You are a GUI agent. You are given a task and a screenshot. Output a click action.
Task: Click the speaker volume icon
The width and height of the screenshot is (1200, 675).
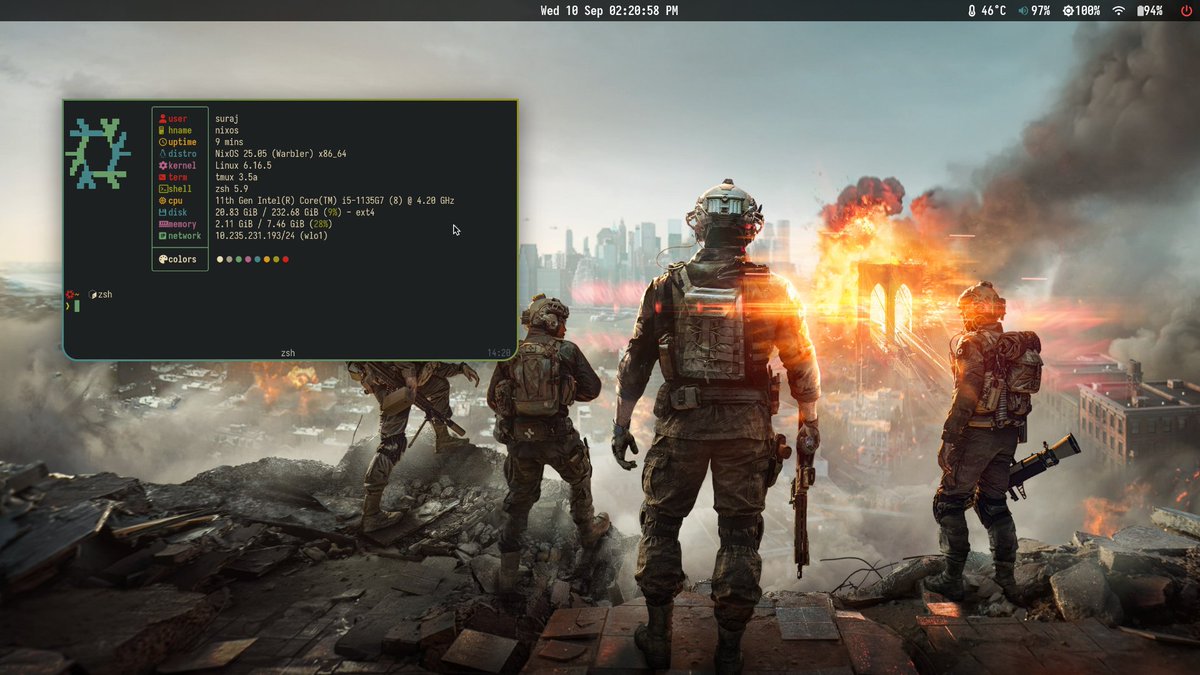pyautogui.click(x=1024, y=10)
